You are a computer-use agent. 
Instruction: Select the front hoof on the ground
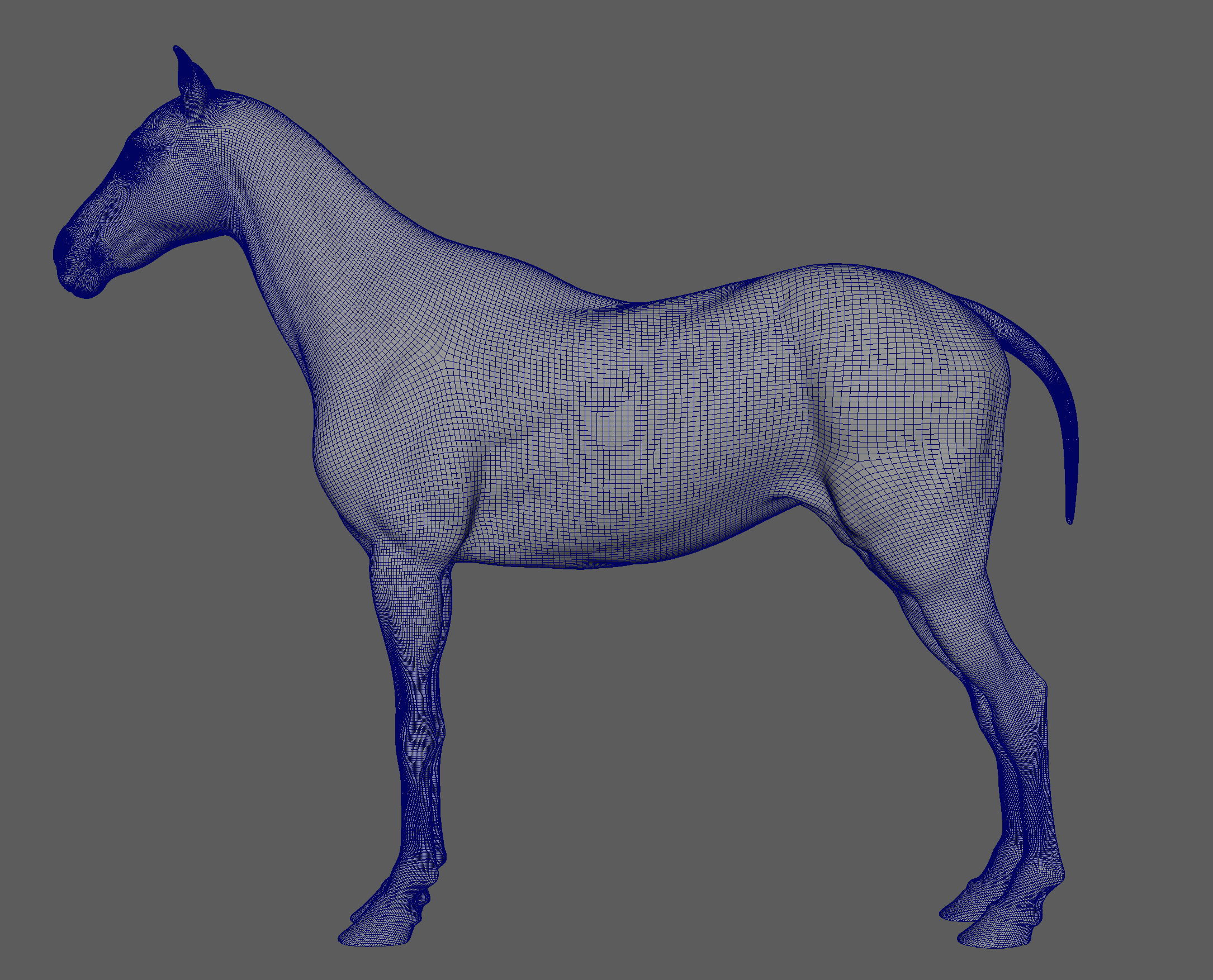376,936
